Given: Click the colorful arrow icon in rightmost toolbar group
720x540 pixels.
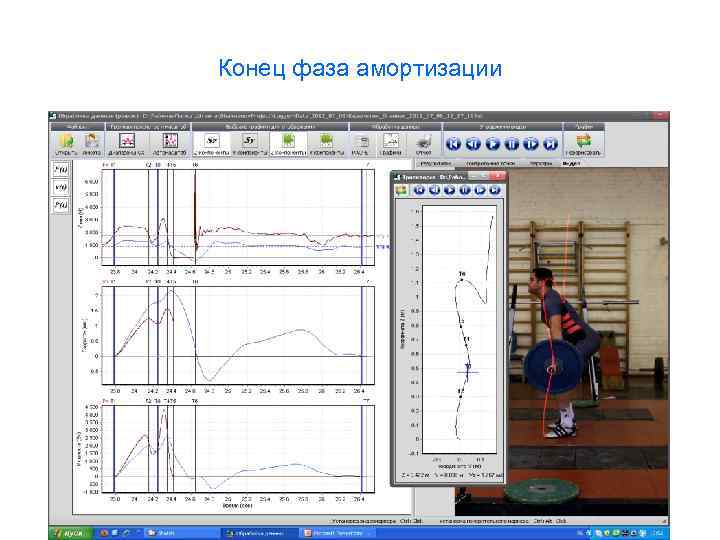Looking at the screenshot, I should tap(584, 141).
